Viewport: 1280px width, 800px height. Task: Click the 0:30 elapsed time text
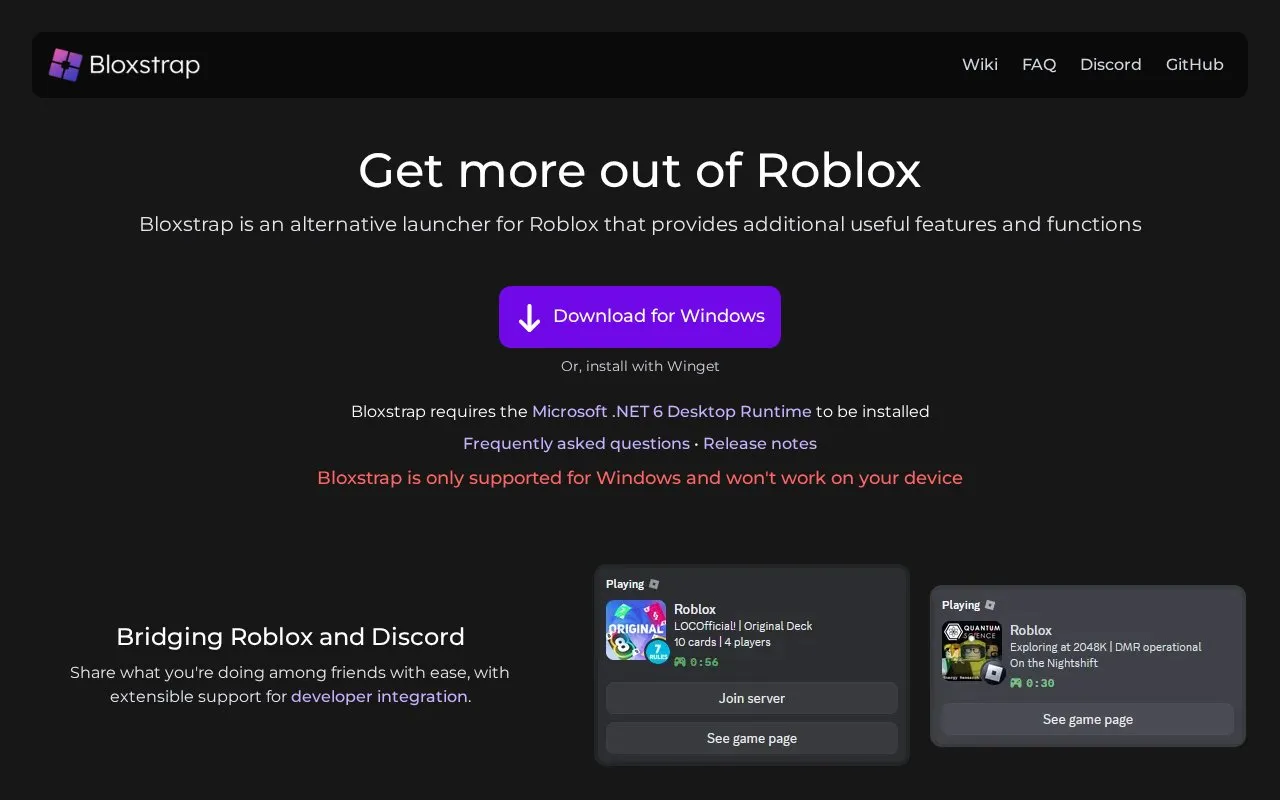(x=1040, y=683)
